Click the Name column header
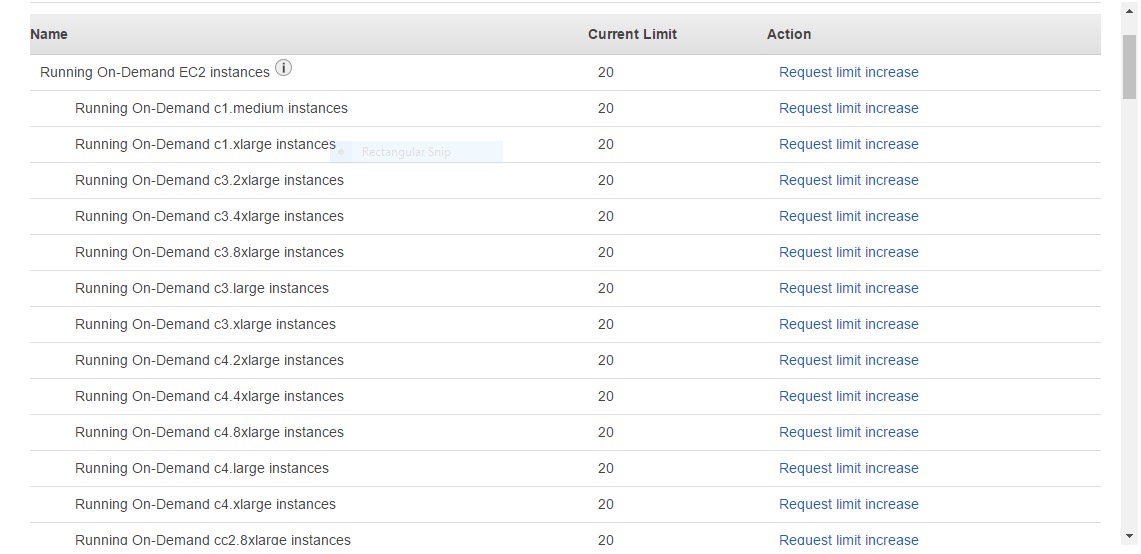Viewport: 1141px width, 554px height. (49, 34)
